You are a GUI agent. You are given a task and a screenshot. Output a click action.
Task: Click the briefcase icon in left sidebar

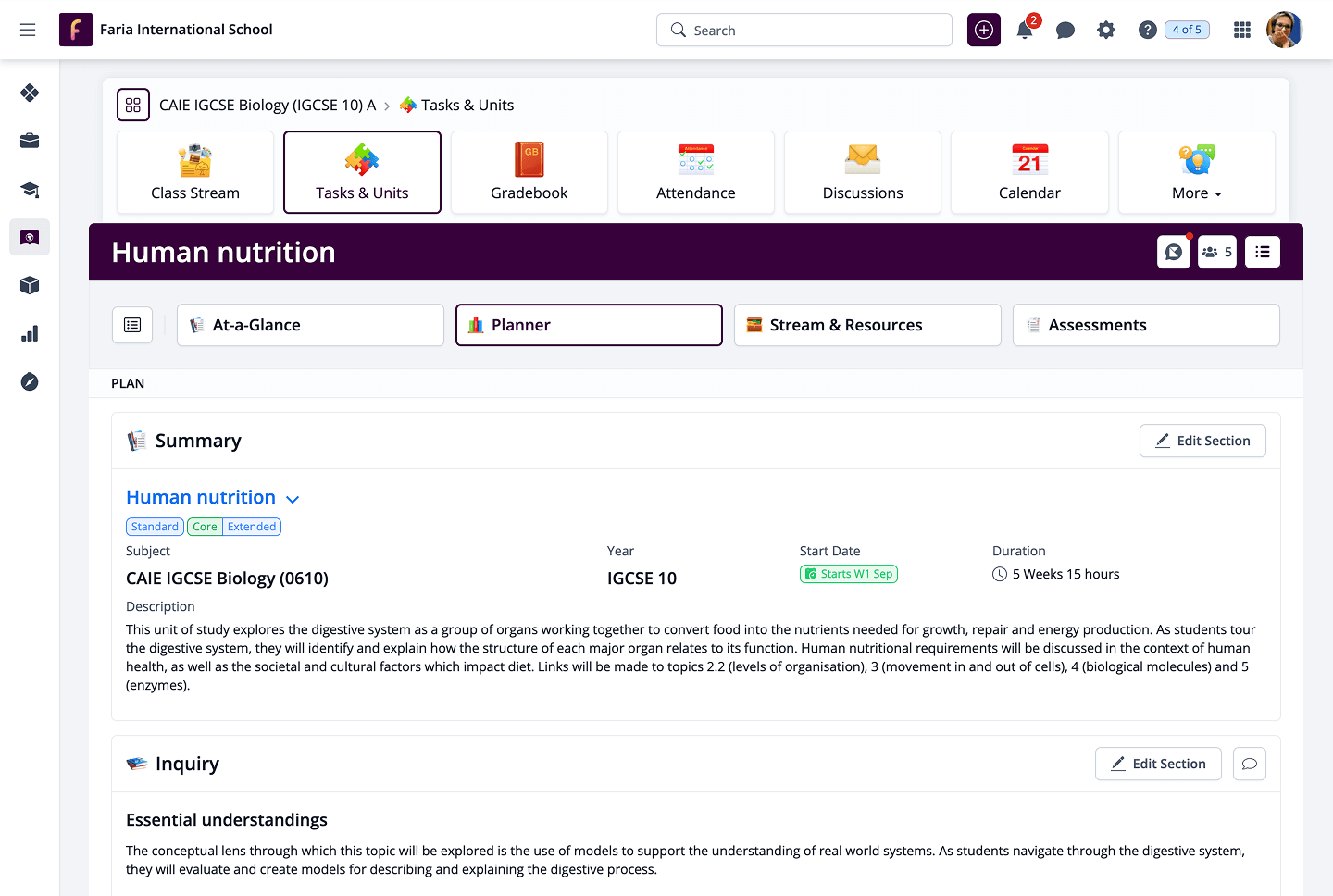click(30, 141)
